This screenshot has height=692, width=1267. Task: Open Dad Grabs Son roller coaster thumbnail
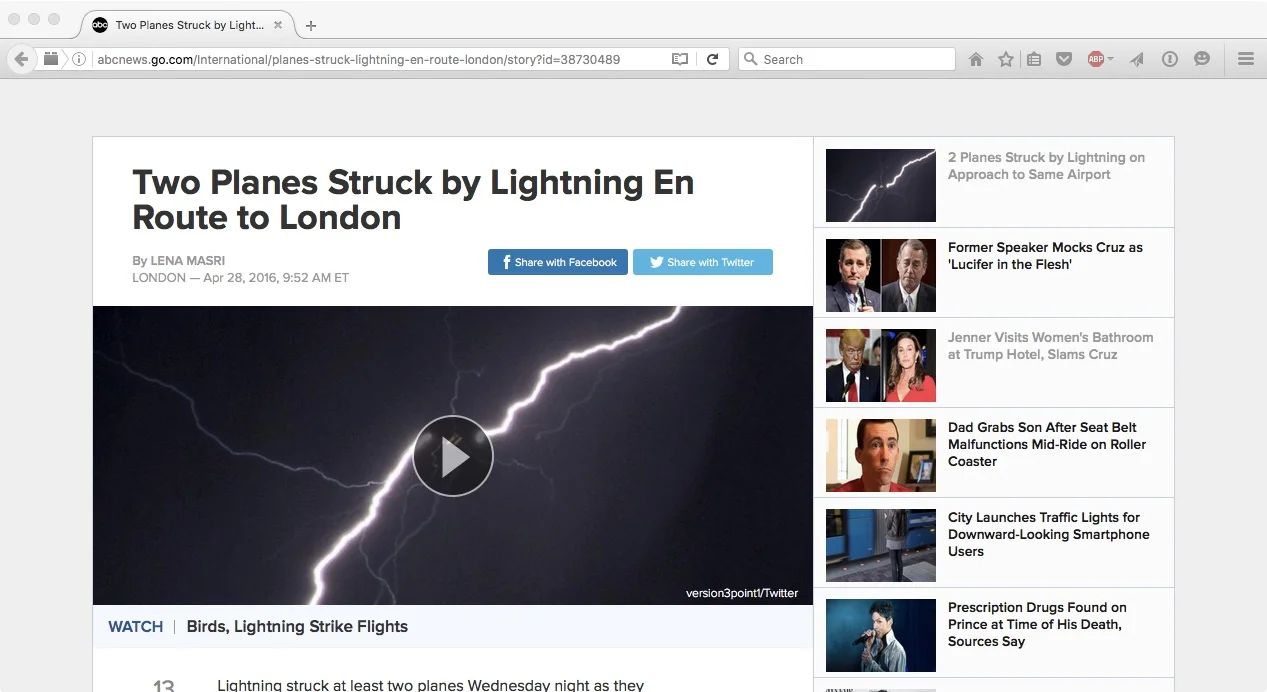[881, 456]
